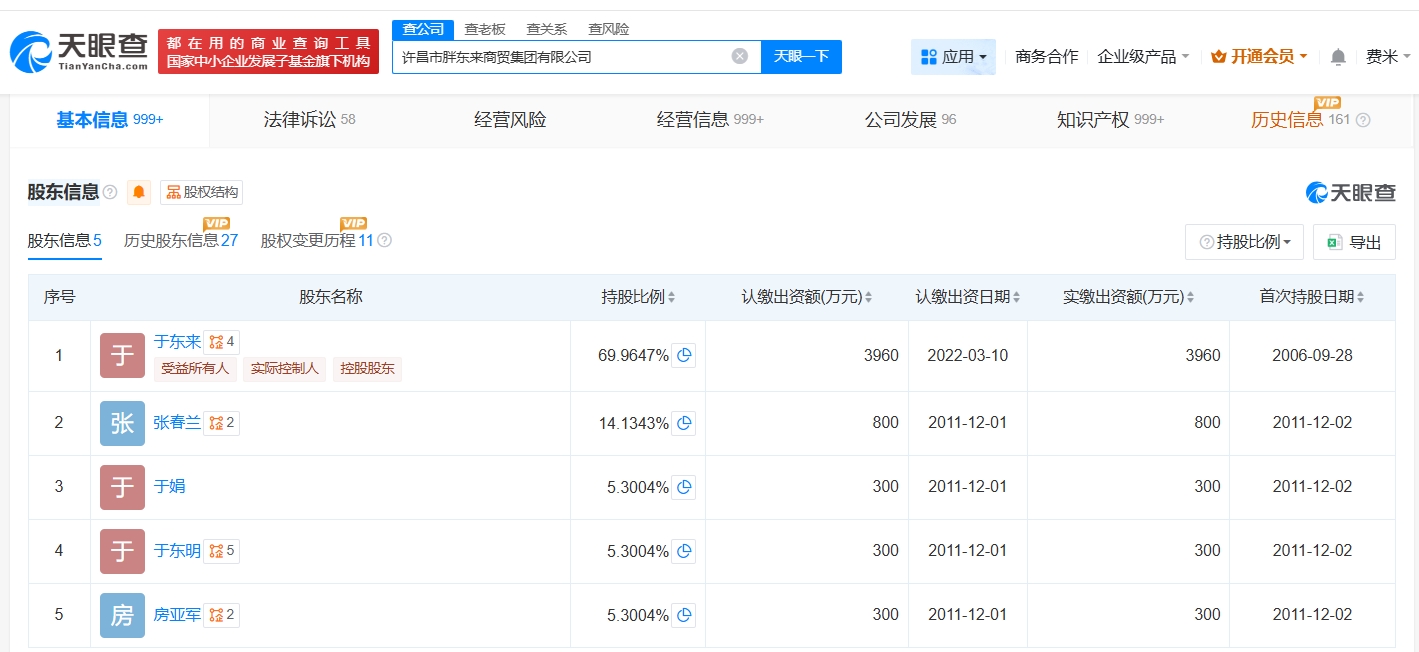The width and height of the screenshot is (1419, 652).
Task: Sort the table by 持股比例 column
Action: tap(638, 297)
